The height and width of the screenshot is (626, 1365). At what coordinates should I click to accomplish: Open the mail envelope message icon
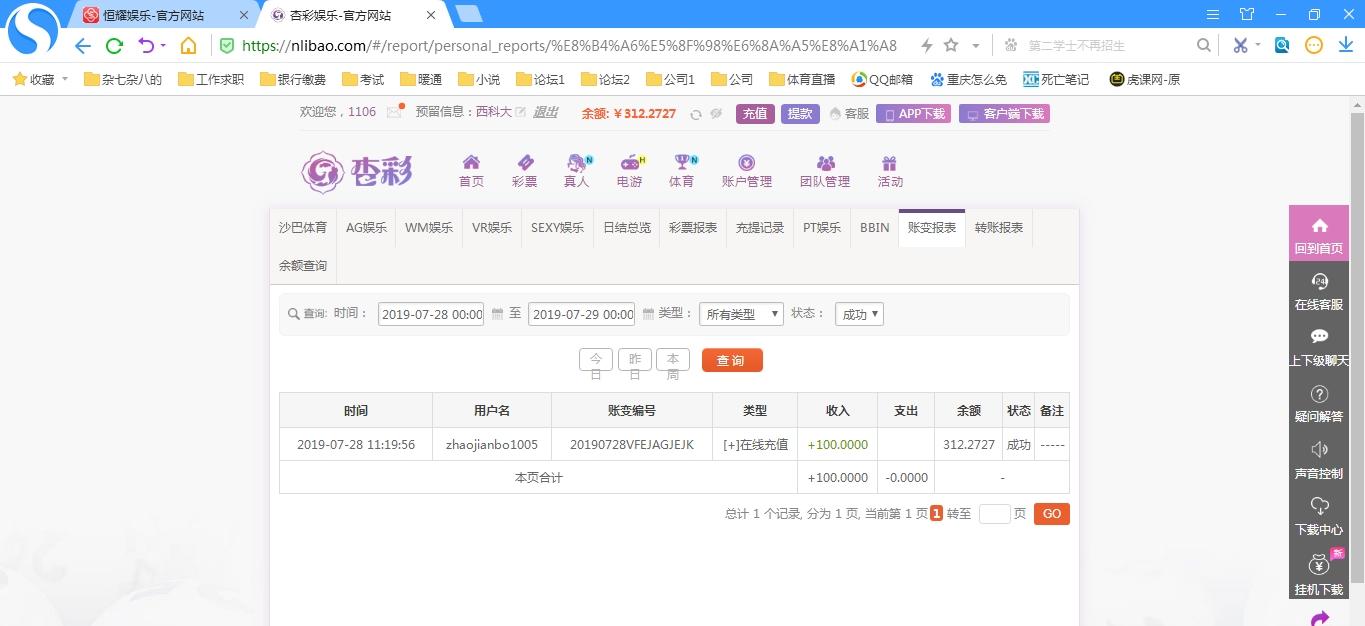click(x=394, y=113)
